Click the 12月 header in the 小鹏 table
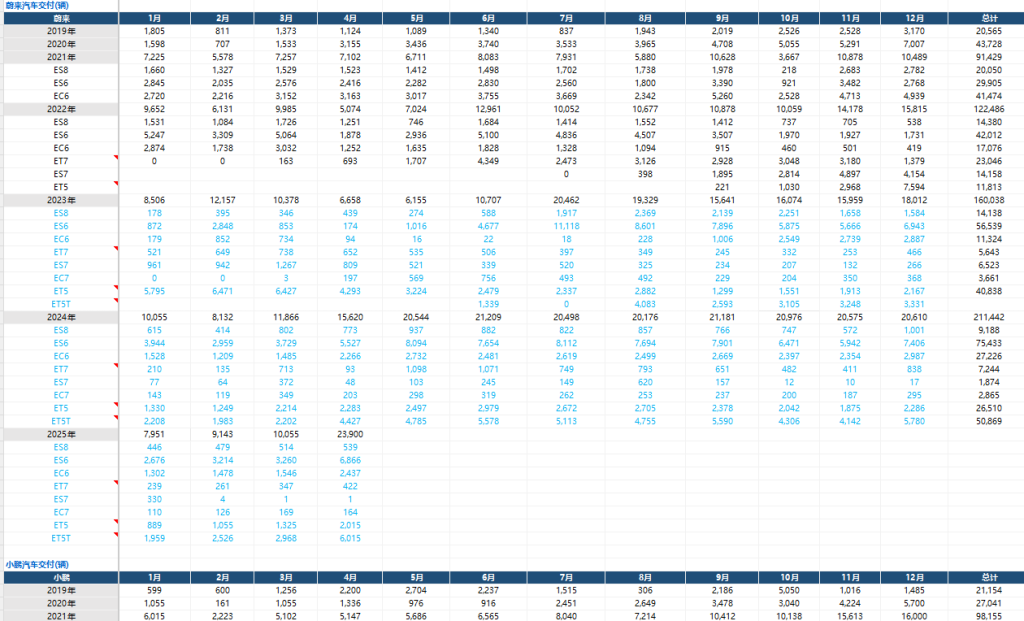Image resolution: width=1024 pixels, height=621 pixels. click(909, 577)
